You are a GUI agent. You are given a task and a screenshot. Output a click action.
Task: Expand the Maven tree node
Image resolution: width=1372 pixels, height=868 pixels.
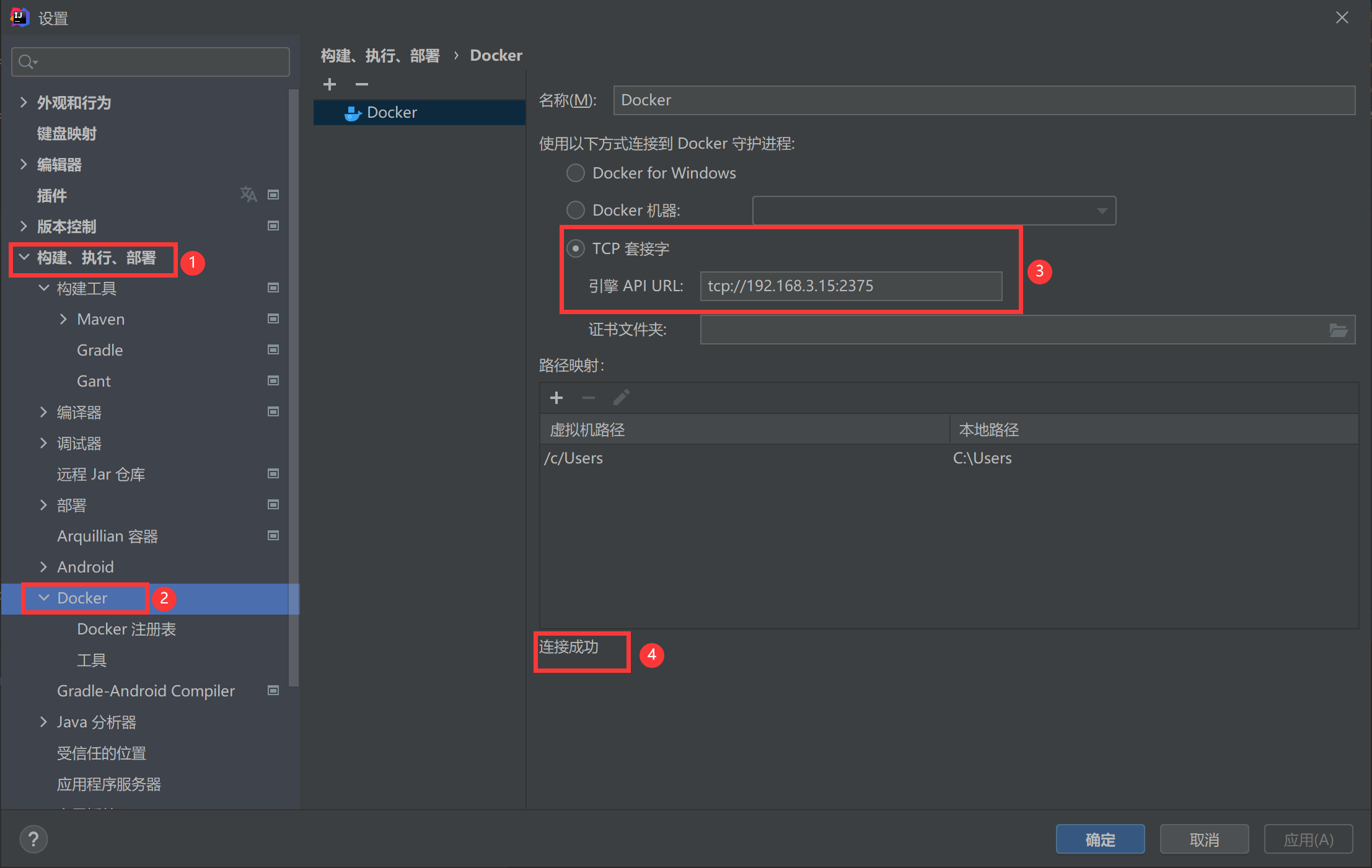[63, 319]
